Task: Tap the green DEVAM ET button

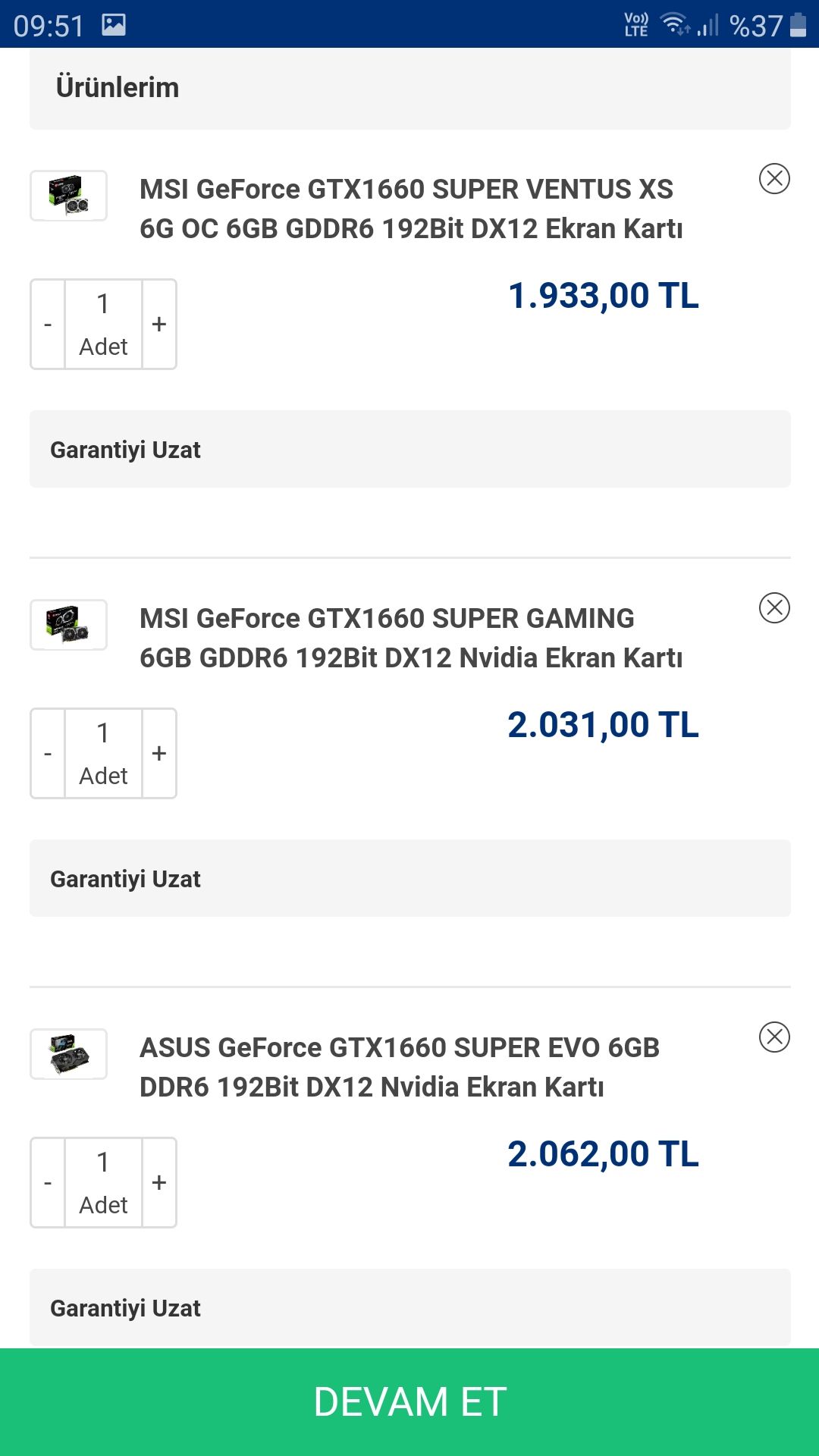Action: pyautogui.click(x=409, y=1401)
